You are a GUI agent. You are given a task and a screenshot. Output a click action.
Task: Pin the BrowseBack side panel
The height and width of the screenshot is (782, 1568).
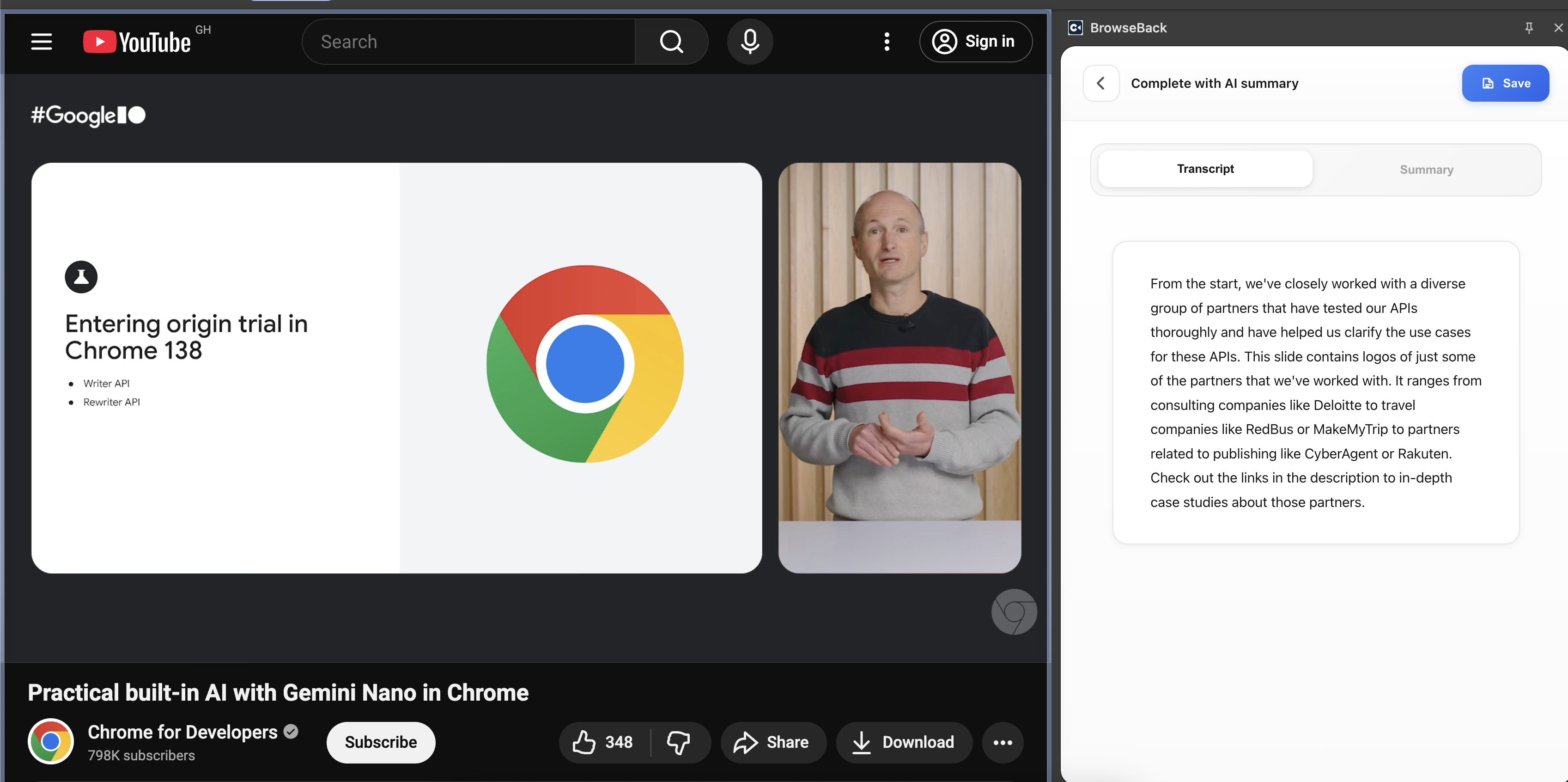[x=1528, y=27]
